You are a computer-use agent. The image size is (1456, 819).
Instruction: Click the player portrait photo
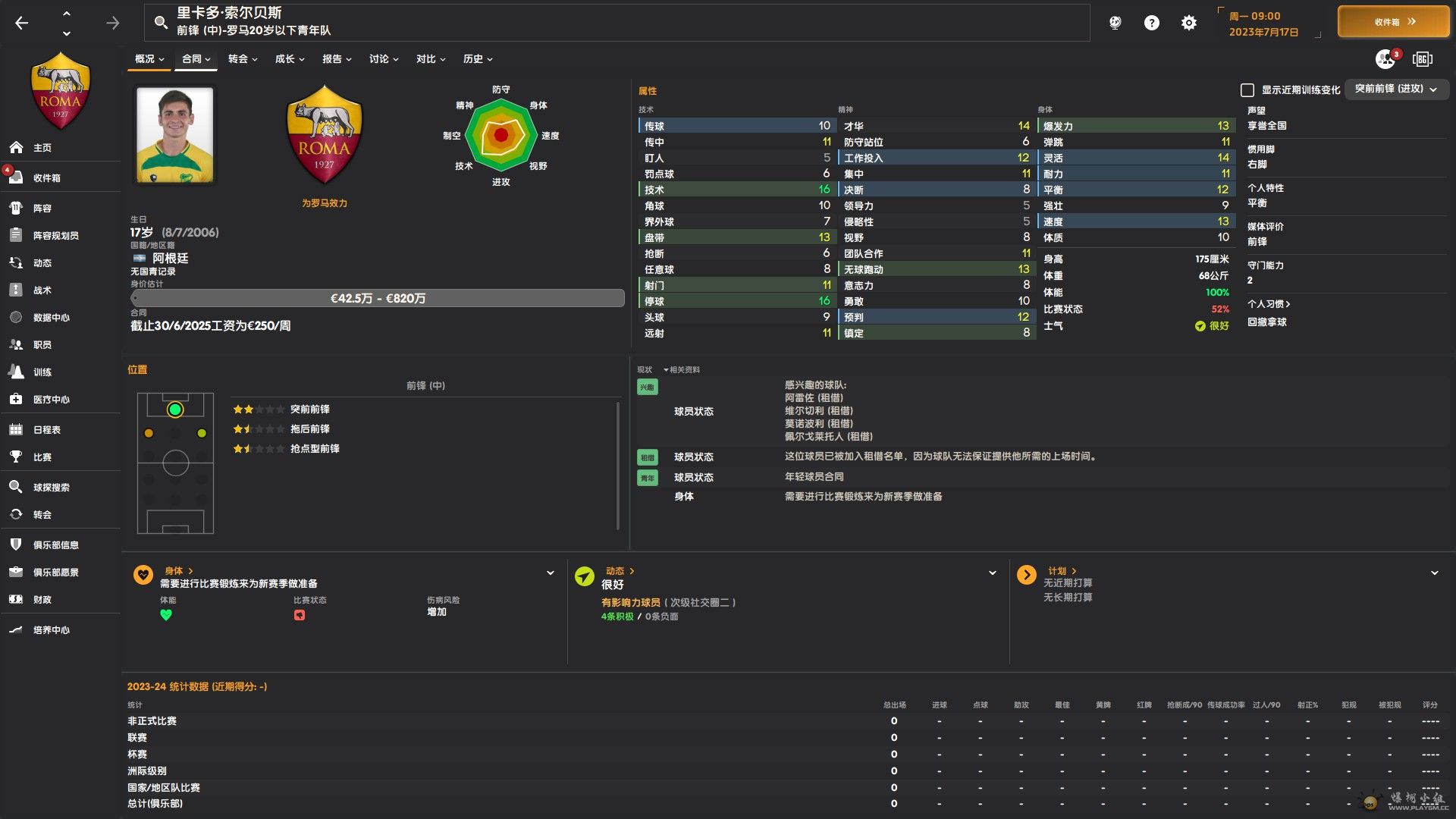tap(175, 135)
